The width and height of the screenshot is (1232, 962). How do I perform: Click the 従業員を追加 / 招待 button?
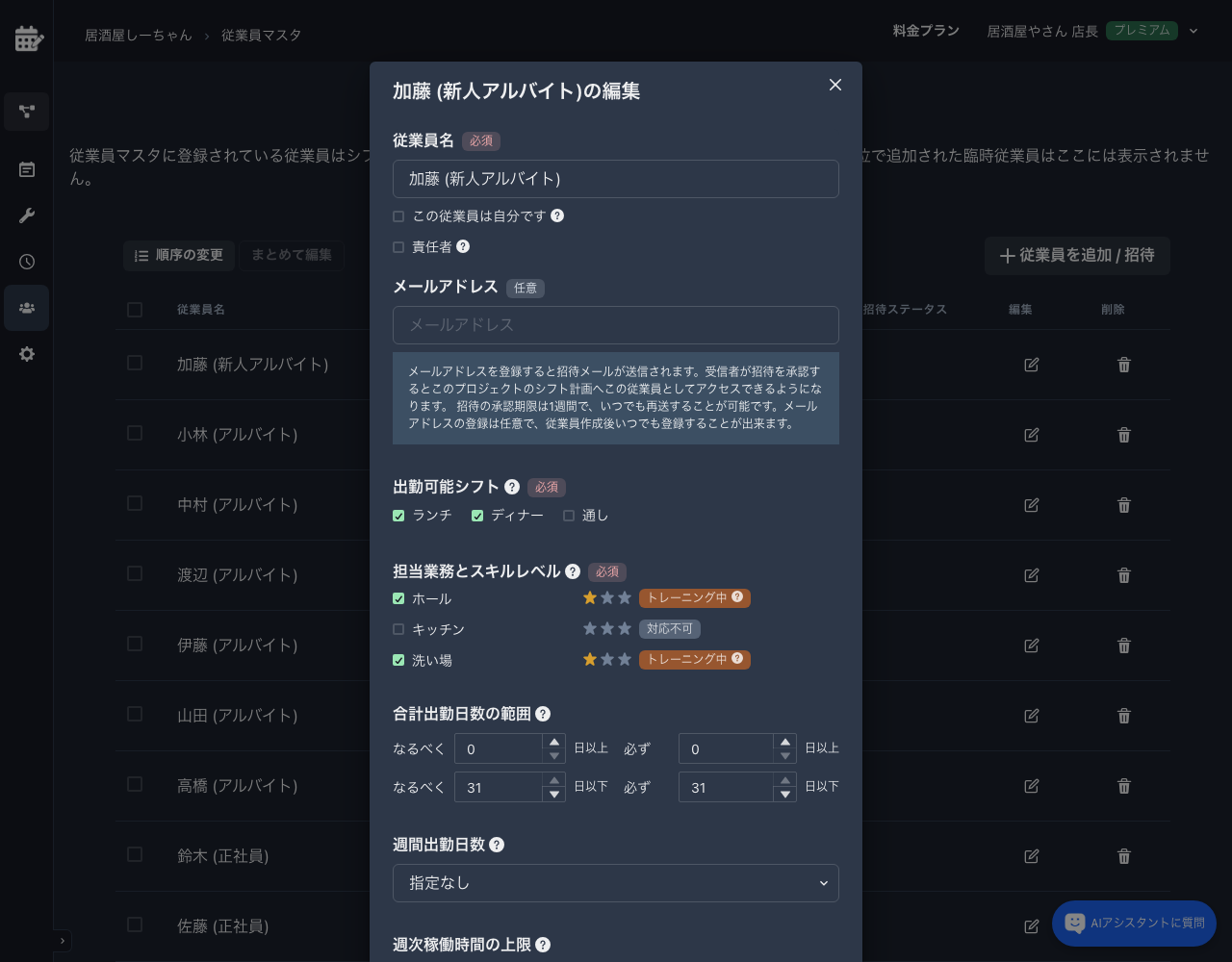pos(1077,256)
